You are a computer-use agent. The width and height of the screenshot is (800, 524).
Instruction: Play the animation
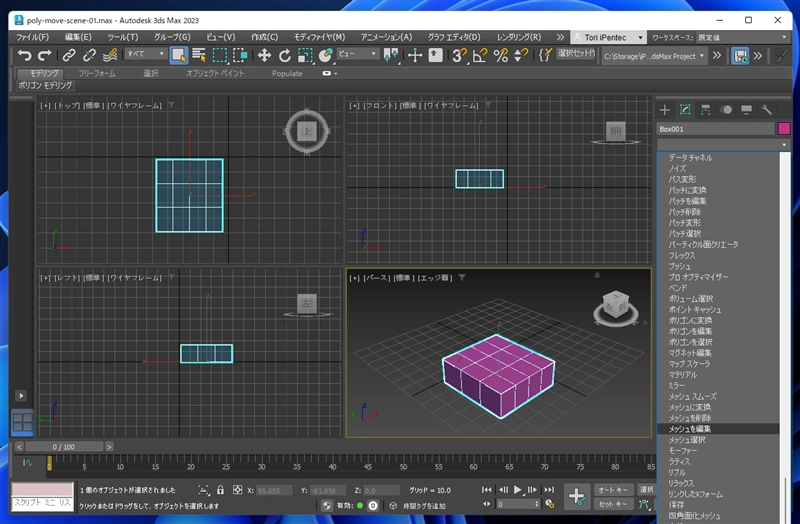[517, 490]
